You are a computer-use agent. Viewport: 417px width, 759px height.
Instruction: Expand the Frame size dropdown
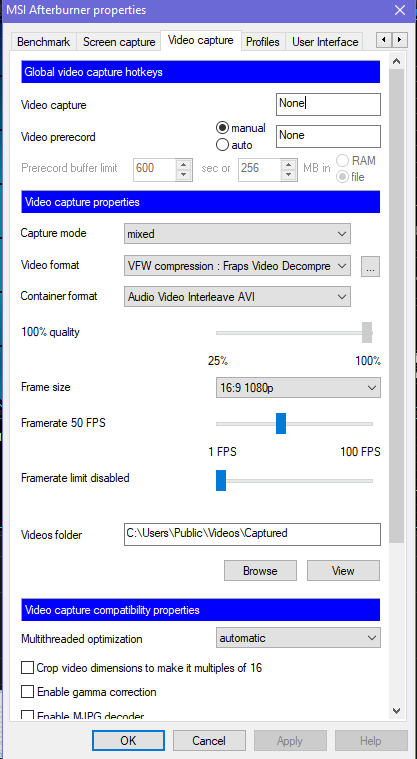pyautogui.click(x=298, y=388)
